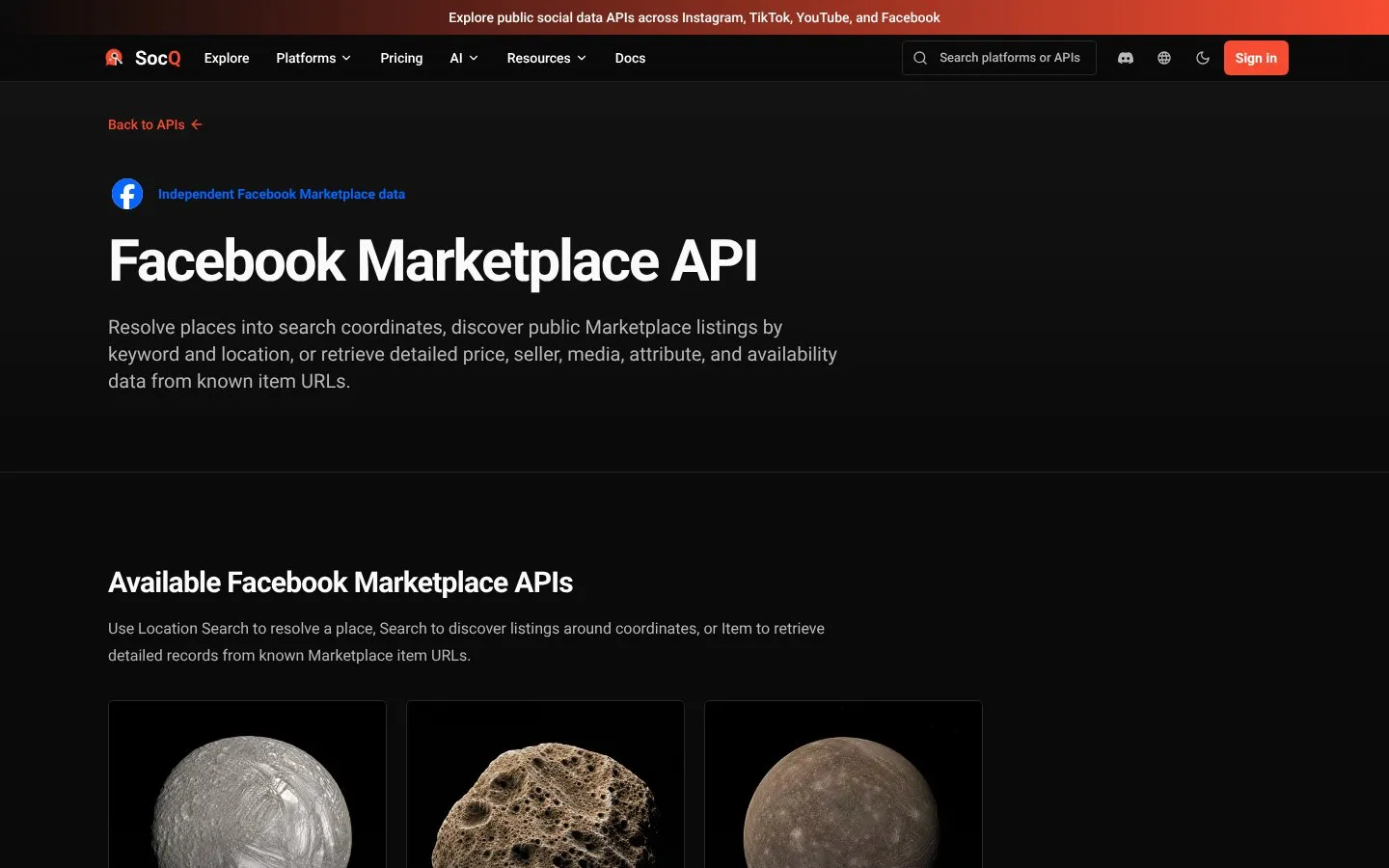The image size is (1389, 868).
Task: Expand the Platforms dropdown menu
Action: click(313, 58)
